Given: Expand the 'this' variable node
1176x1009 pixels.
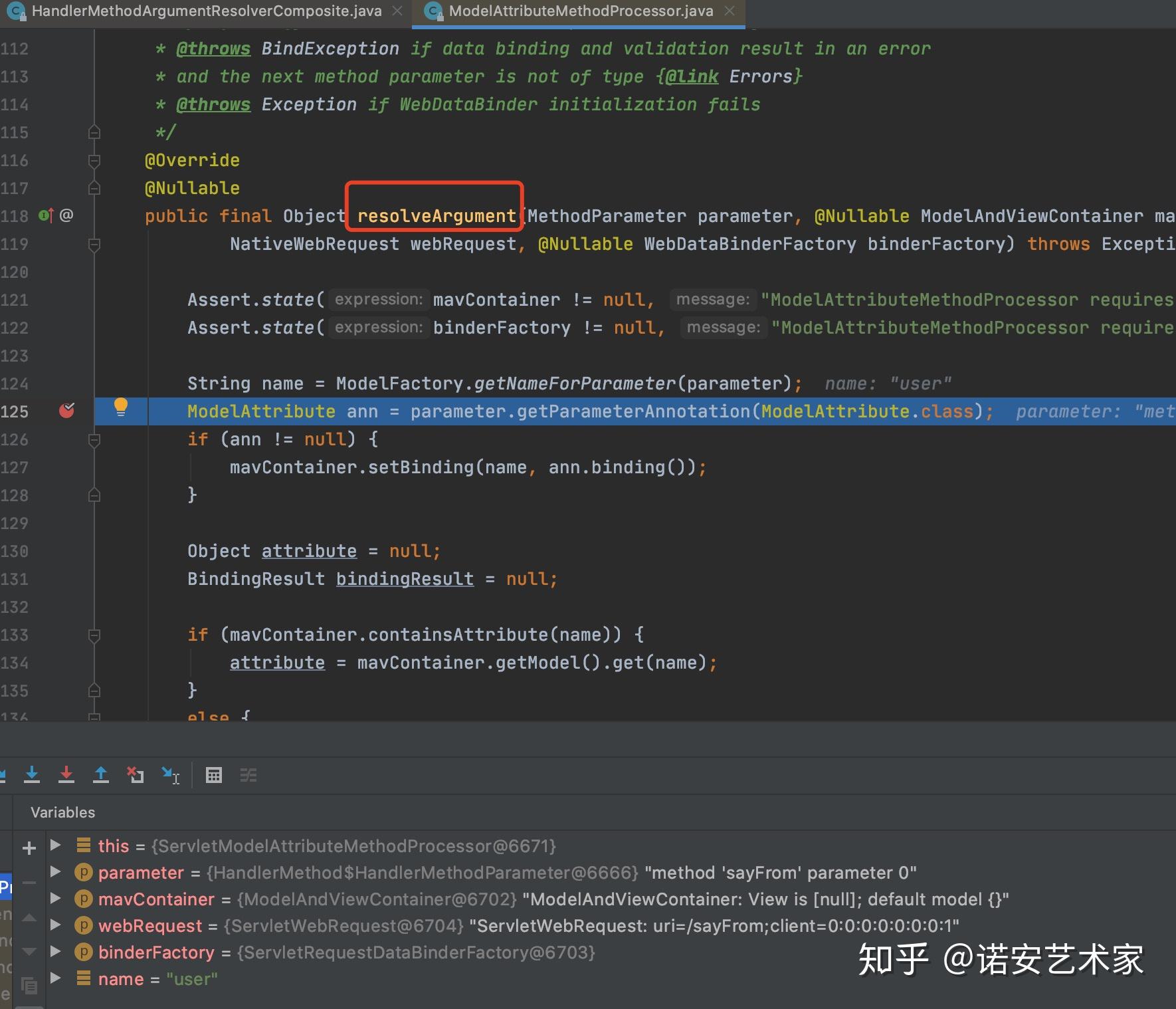Looking at the screenshot, I should (x=56, y=845).
